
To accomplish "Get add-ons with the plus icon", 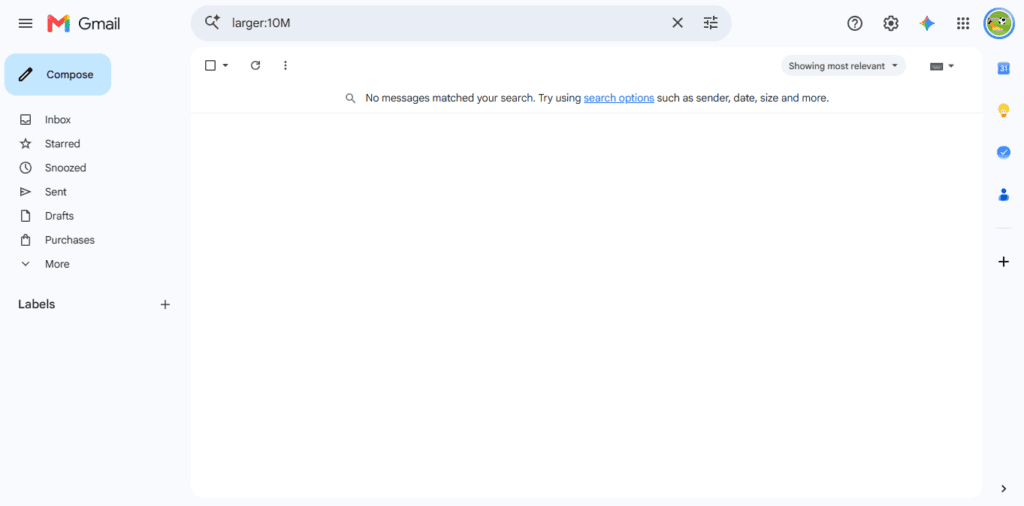I will tap(1004, 262).
